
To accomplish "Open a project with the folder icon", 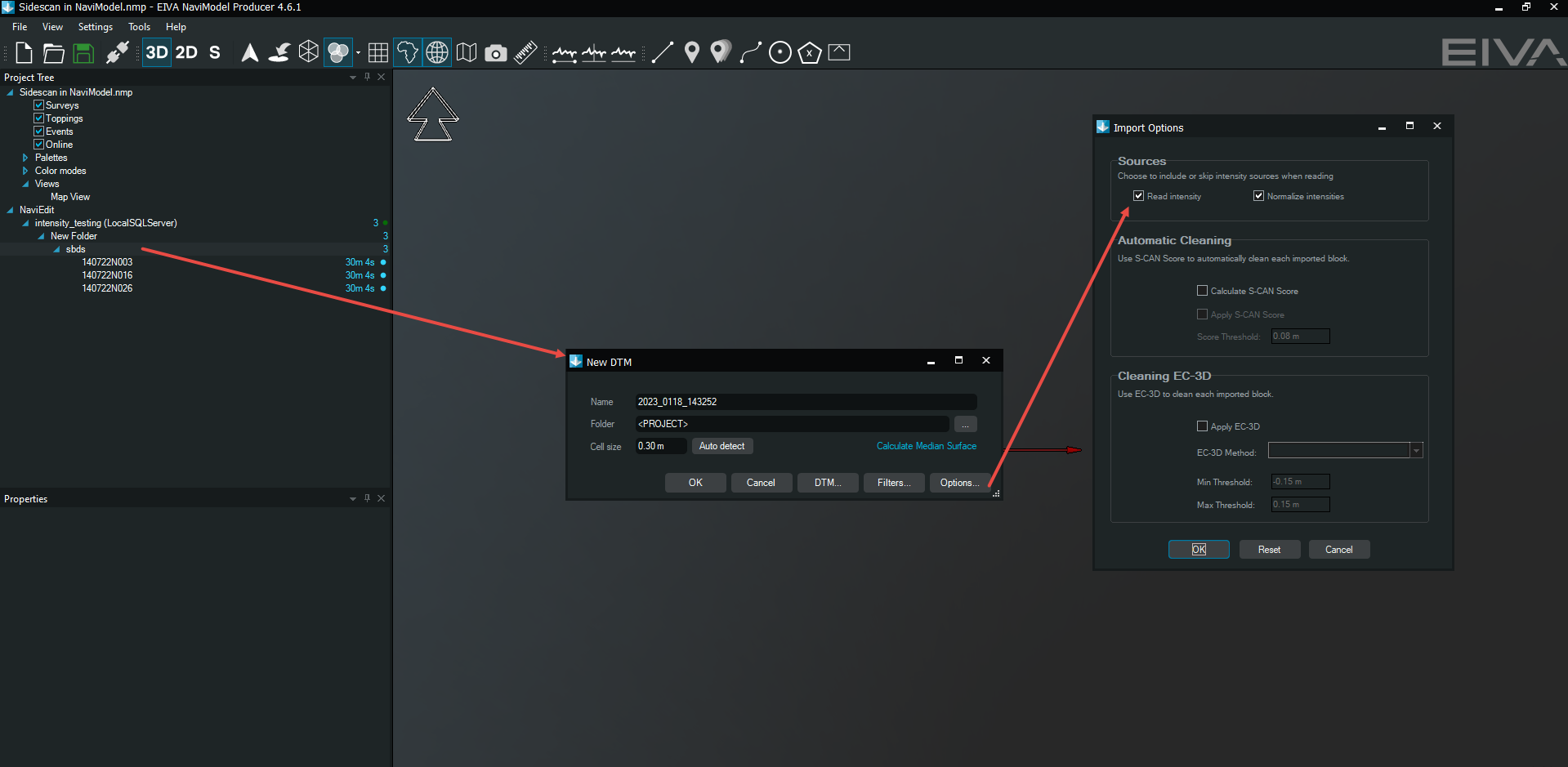I will click(x=54, y=53).
